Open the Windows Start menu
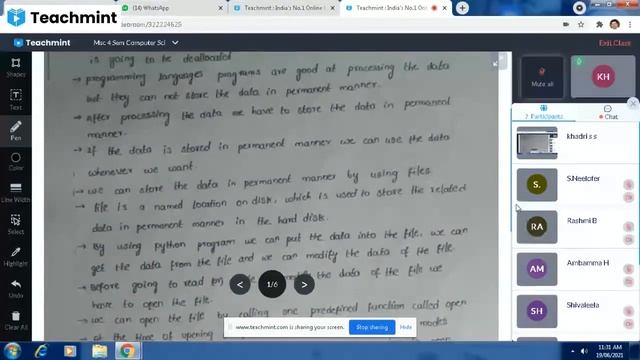The image size is (640, 360). pyautogui.click(x=12, y=351)
